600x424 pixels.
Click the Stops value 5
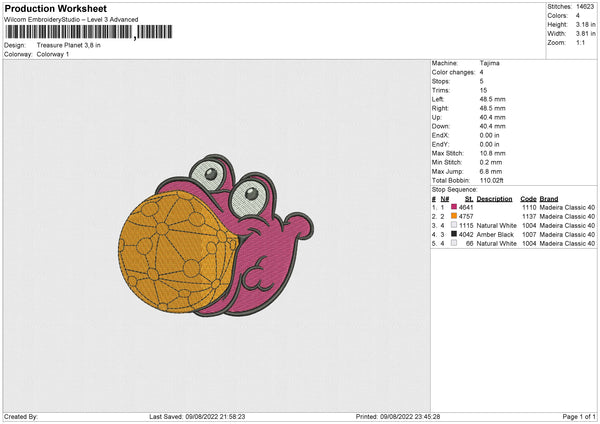point(481,81)
